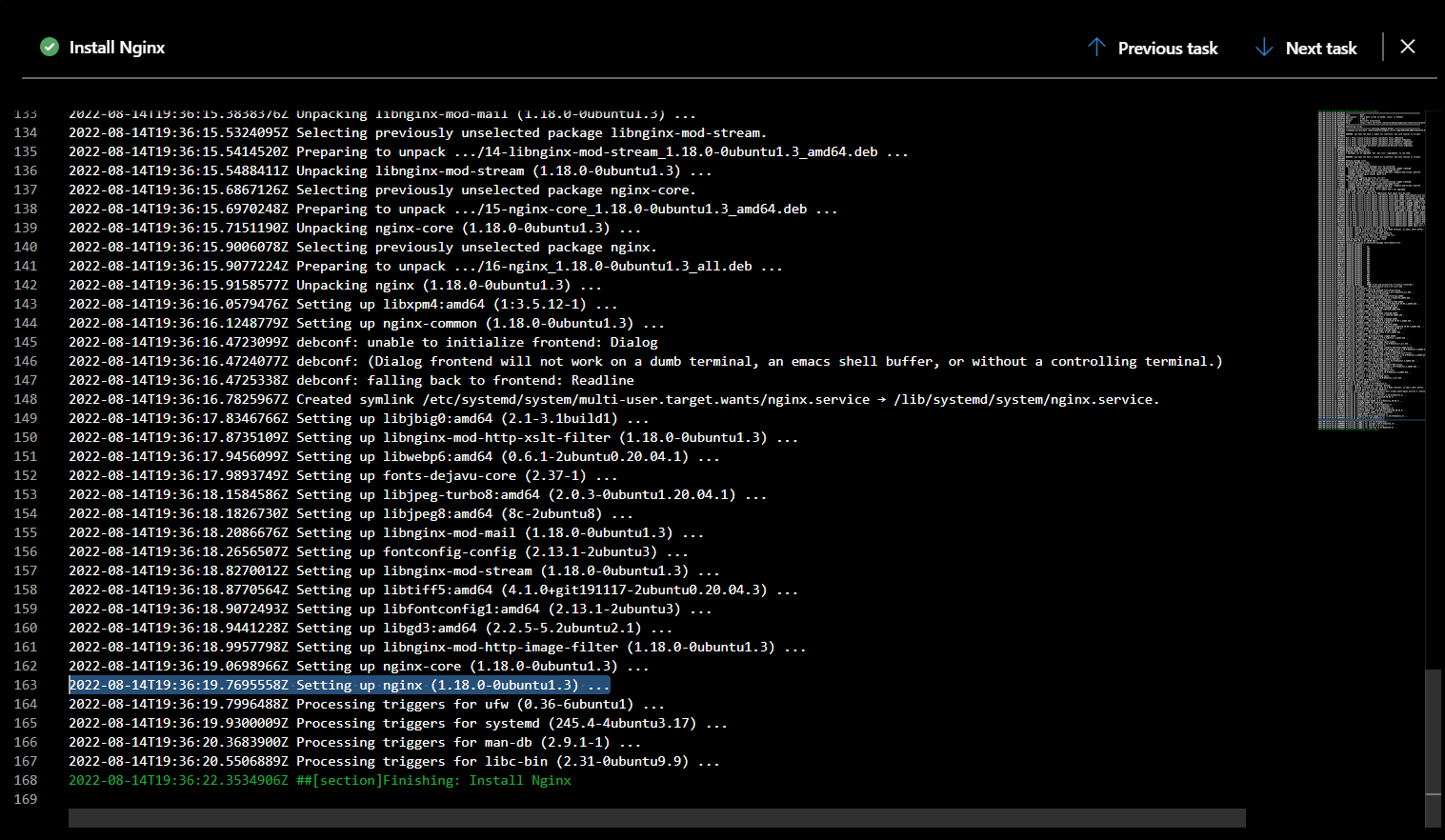Click line 167 Processing triggers for libc-bin
This screenshot has width=1445, height=840.
click(x=394, y=761)
